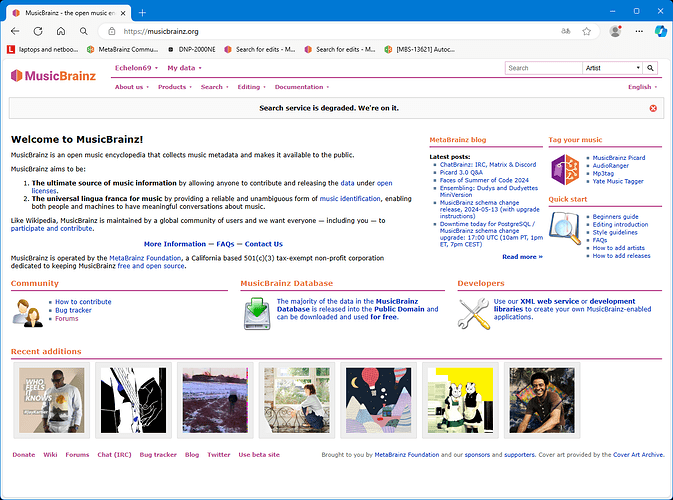Click the Community people icon

(27, 313)
